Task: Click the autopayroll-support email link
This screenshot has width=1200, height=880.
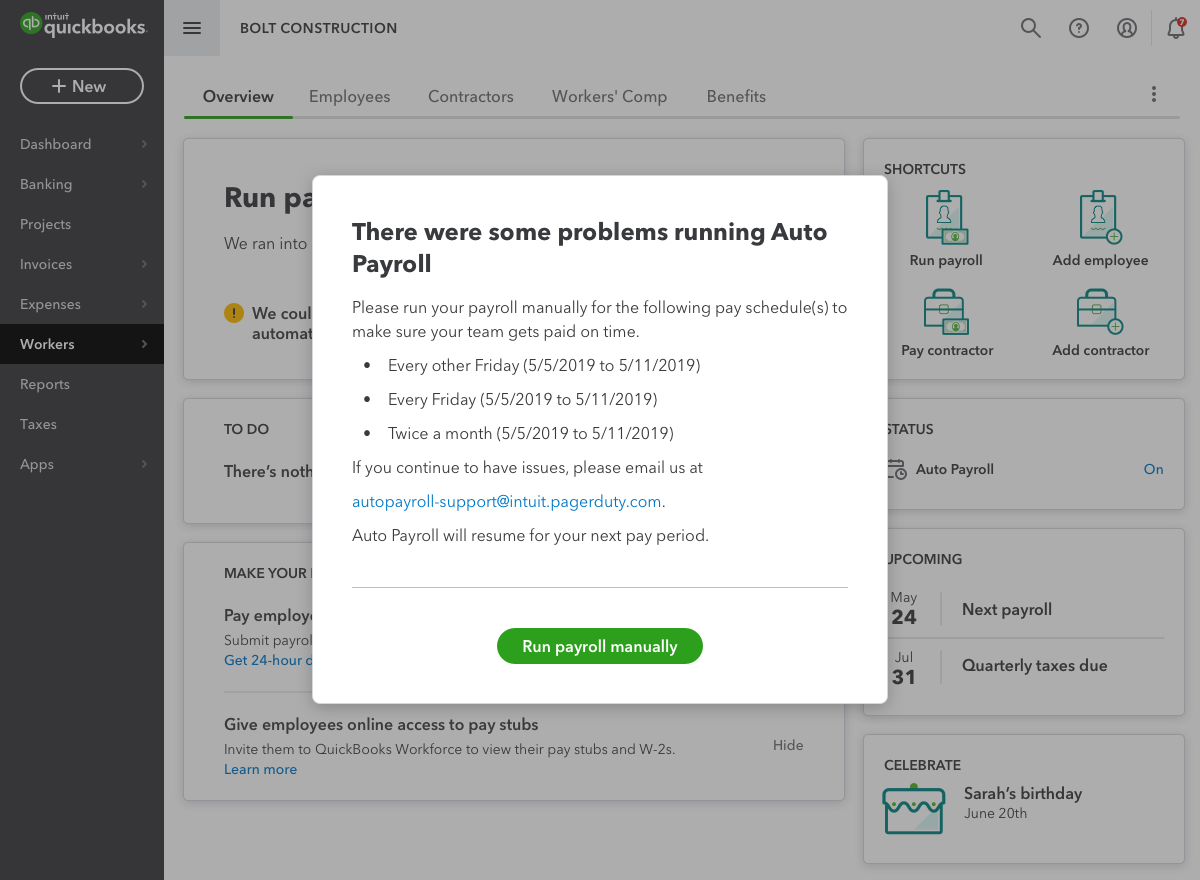Action: coord(507,501)
